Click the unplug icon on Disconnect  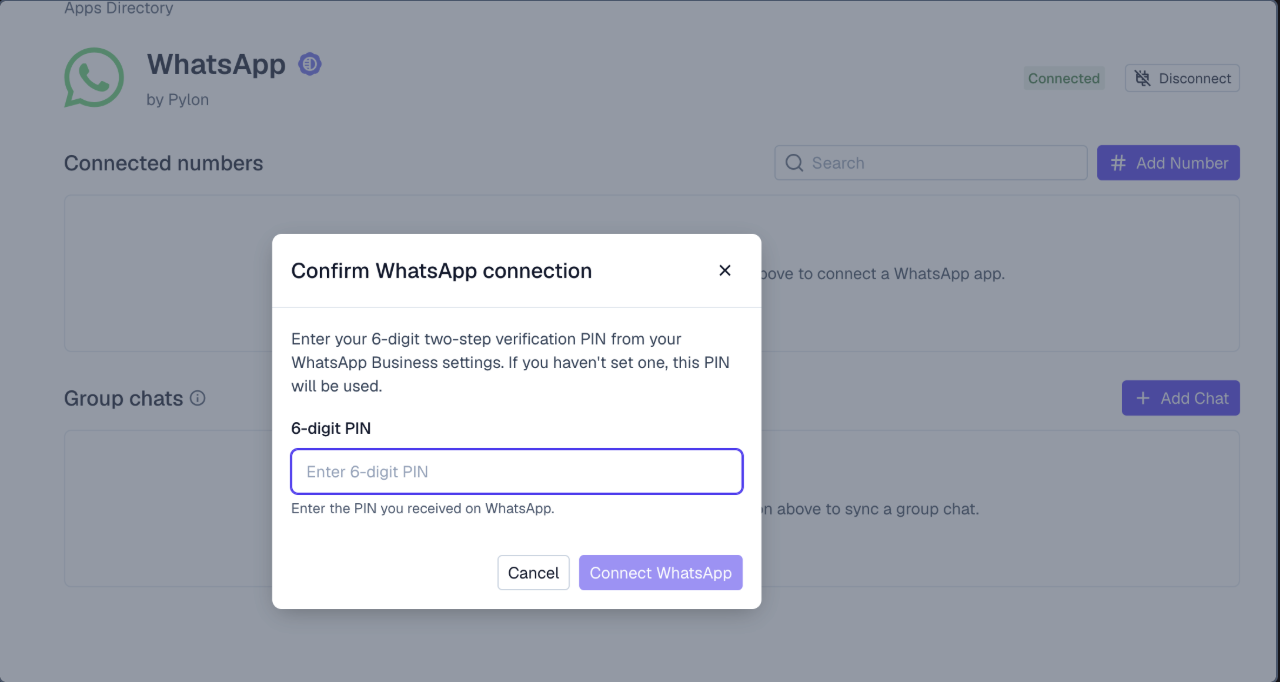pyautogui.click(x=1142, y=78)
